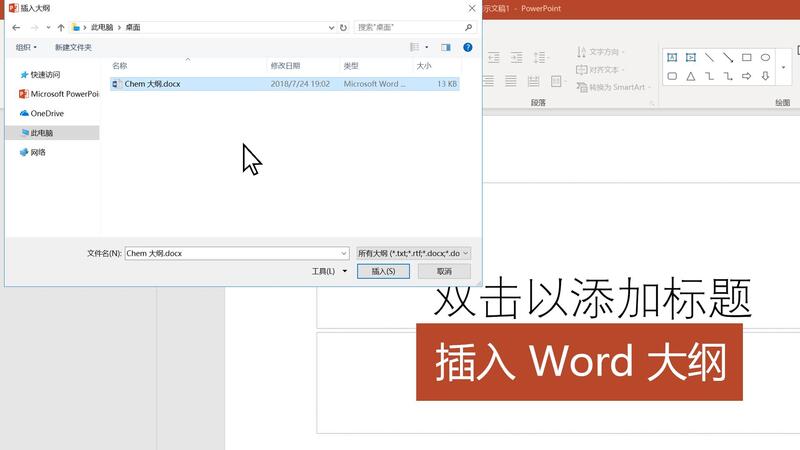The height and width of the screenshot is (450, 800).
Task: Sort by Size column header
Action: point(437,66)
